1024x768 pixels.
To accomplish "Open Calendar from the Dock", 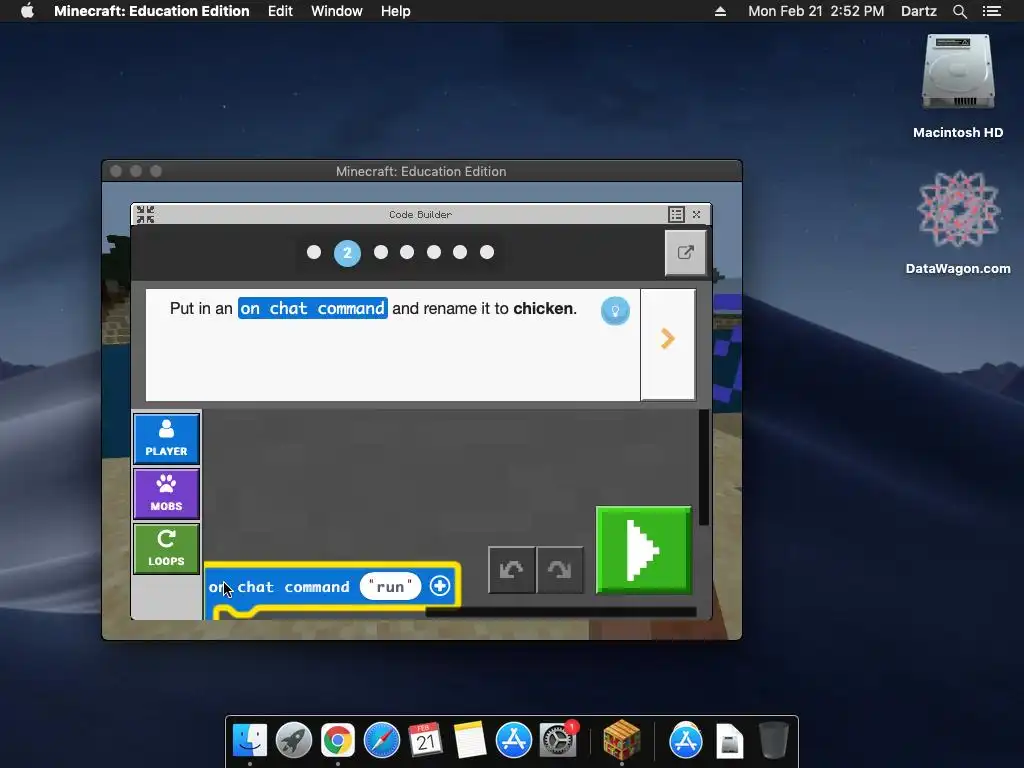I will pyautogui.click(x=426, y=741).
